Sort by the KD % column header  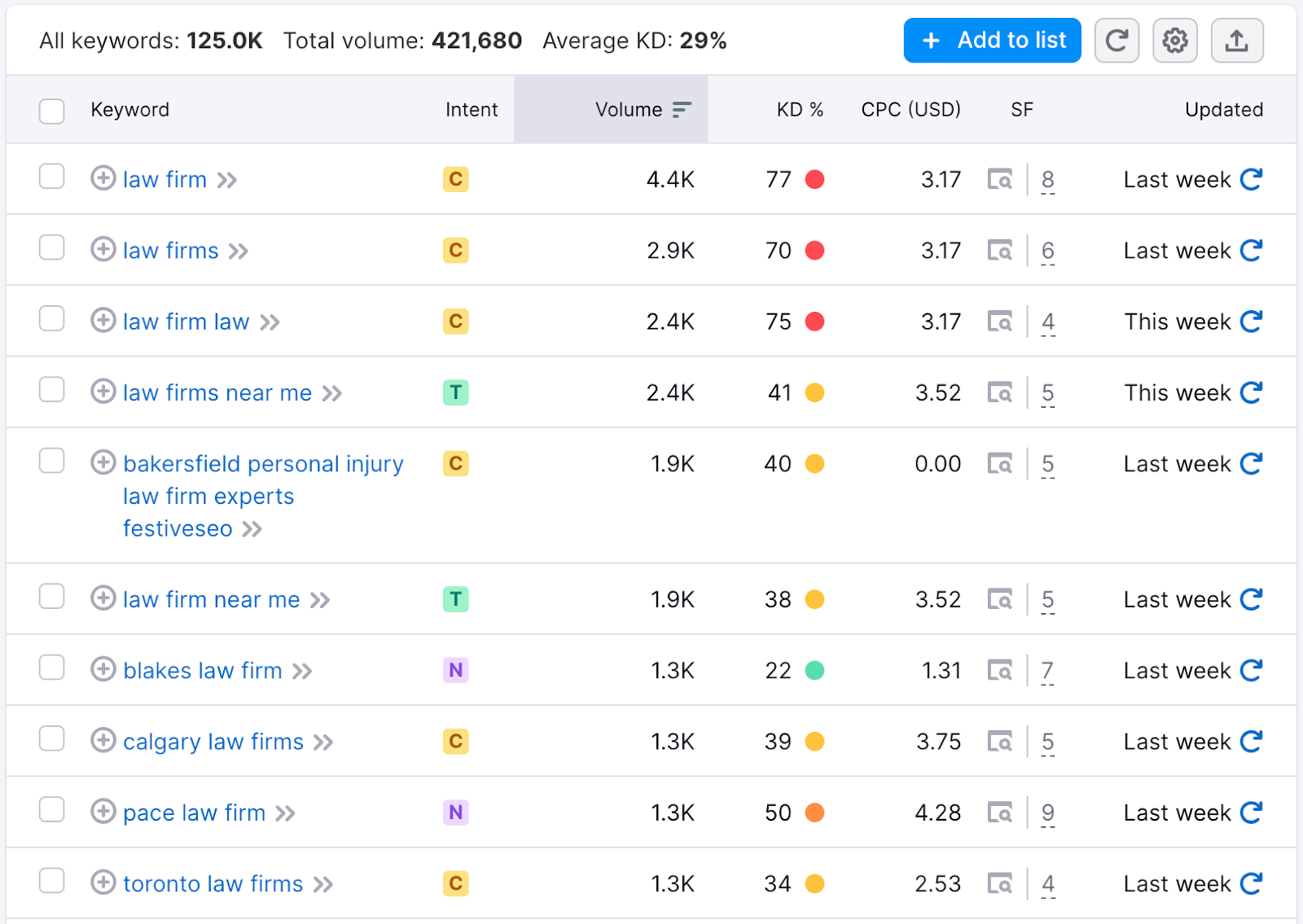click(800, 110)
